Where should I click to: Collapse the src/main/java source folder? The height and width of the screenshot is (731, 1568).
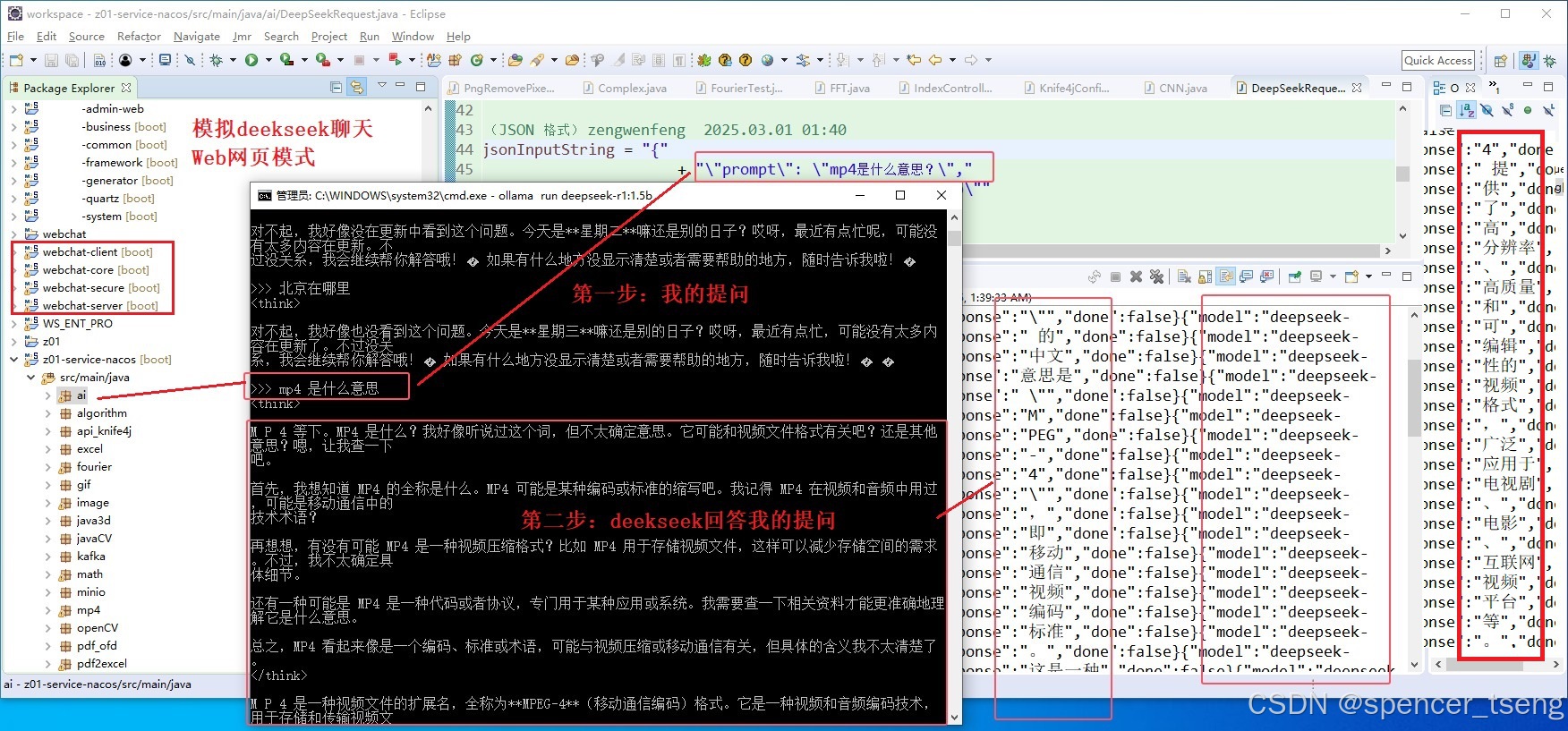tap(31, 378)
